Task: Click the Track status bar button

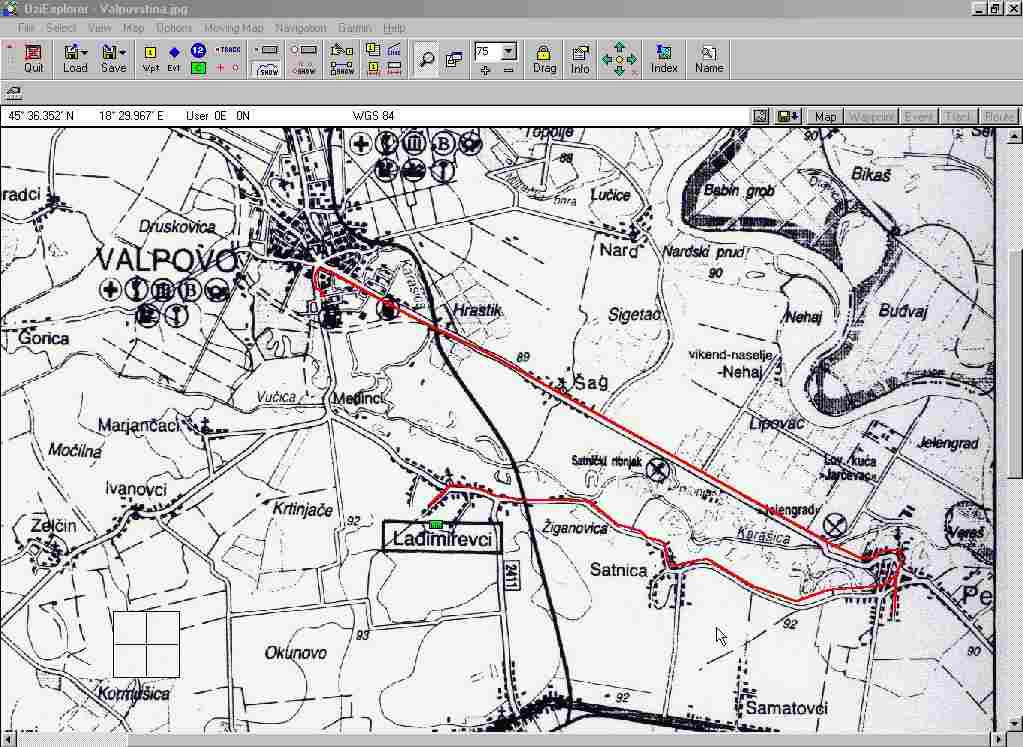Action: click(958, 116)
